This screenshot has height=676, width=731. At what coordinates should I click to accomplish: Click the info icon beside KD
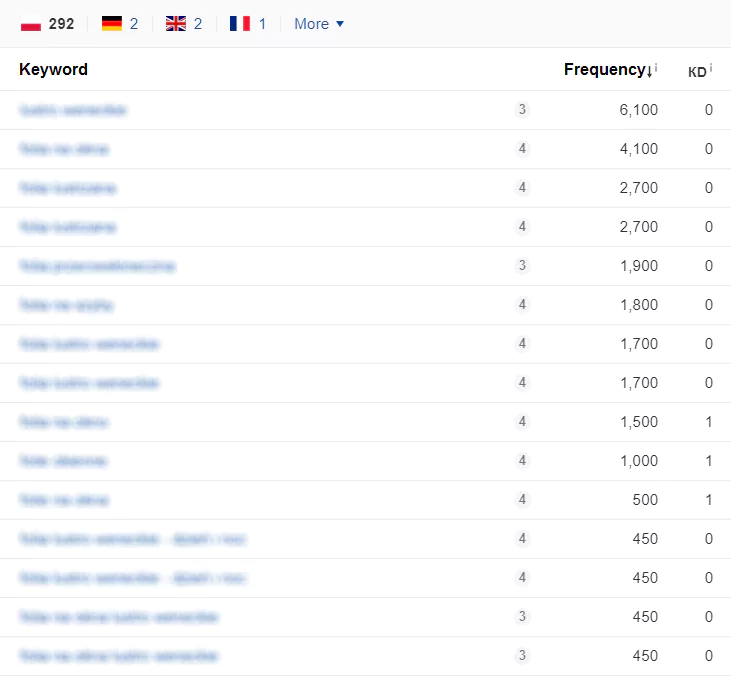point(711,69)
